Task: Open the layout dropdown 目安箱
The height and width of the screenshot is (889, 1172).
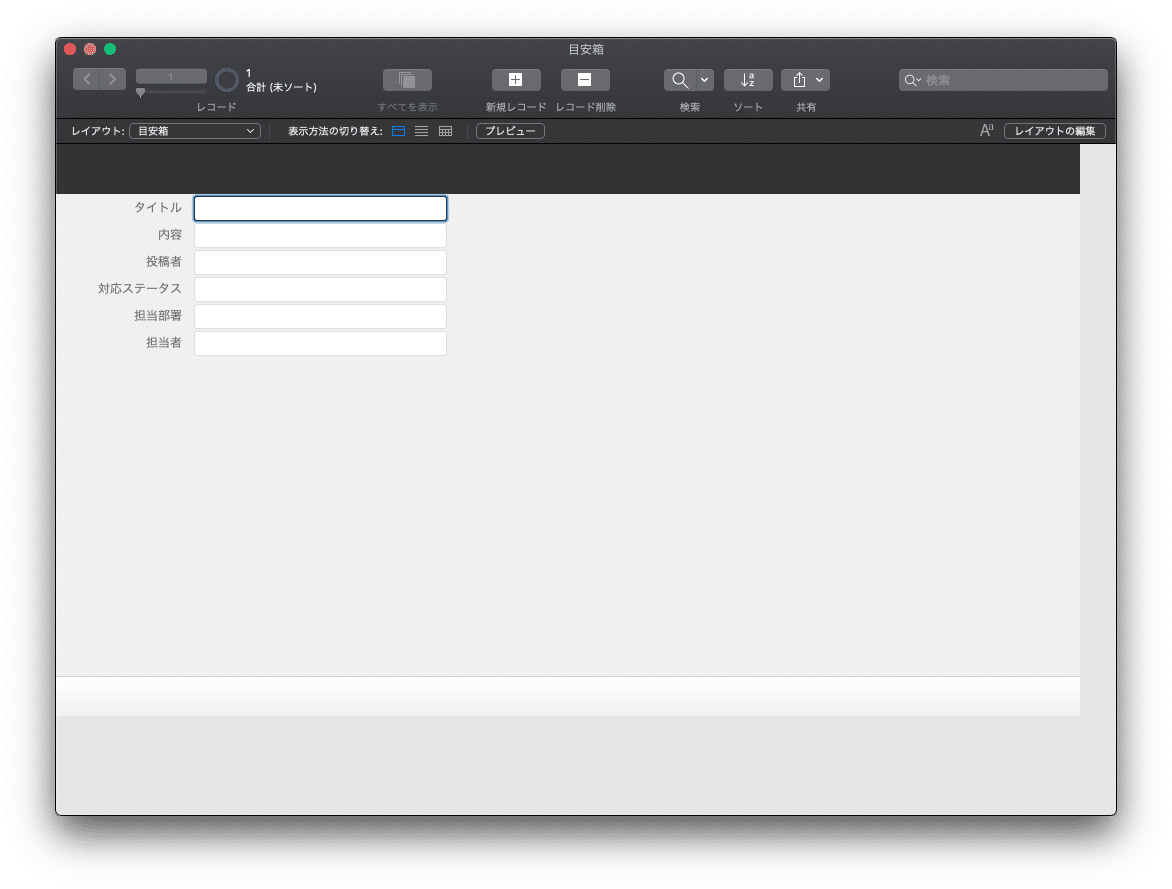Action: (x=195, y=131)
